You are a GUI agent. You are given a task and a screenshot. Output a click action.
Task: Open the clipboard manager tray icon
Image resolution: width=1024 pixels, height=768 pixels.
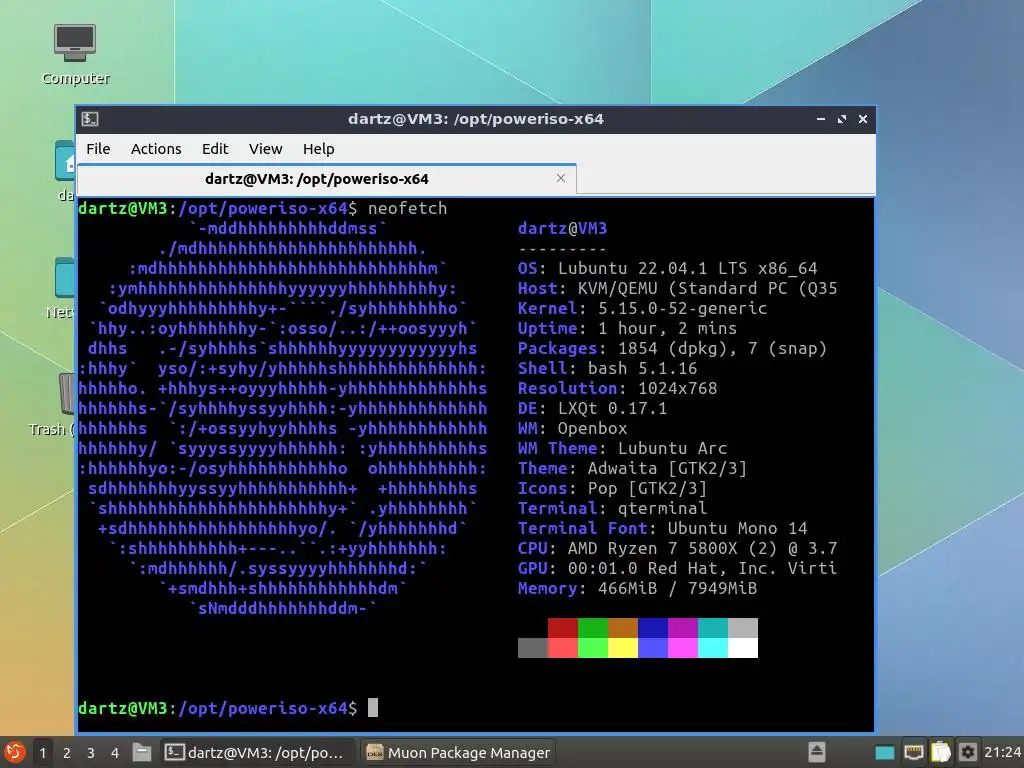pyautogui.click(x=941, y=752)
